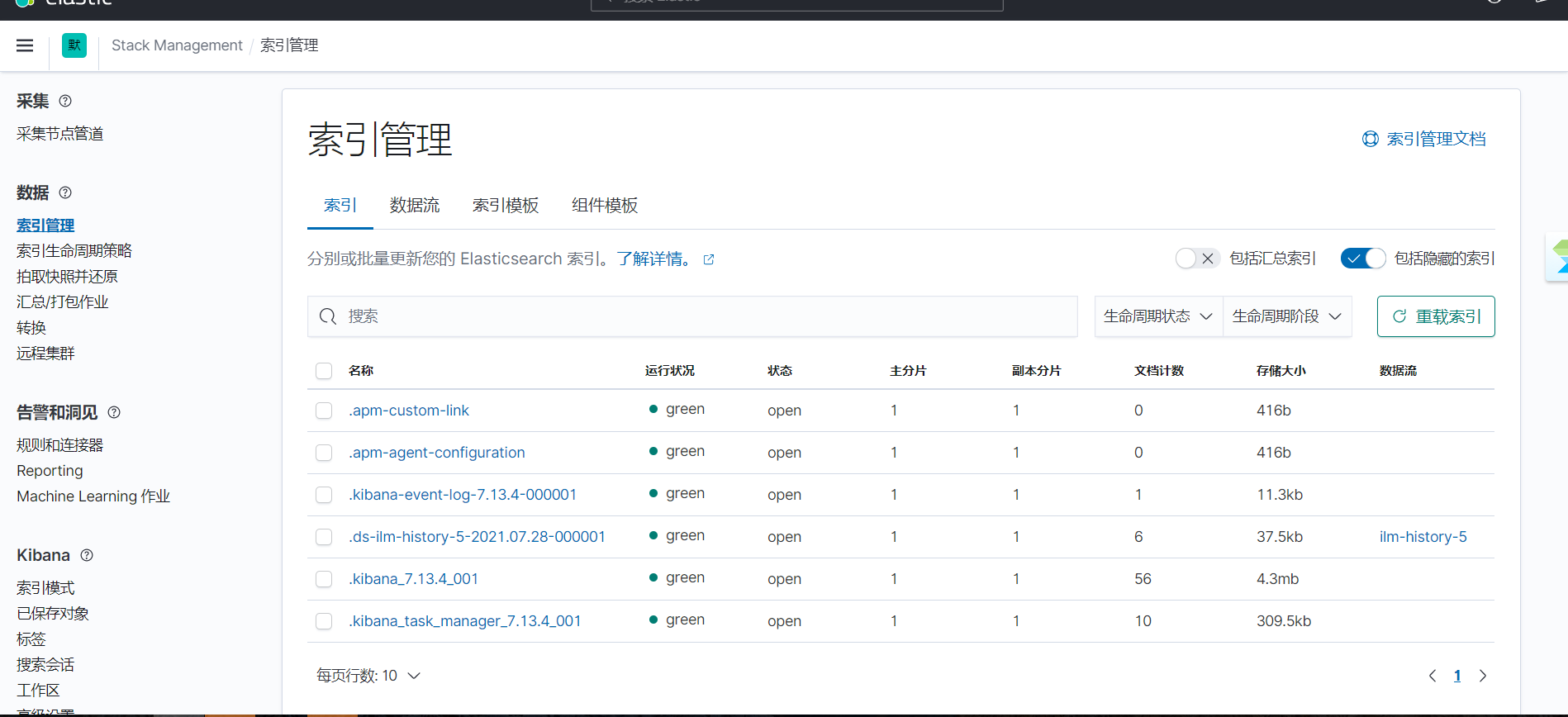Open 标签 in sidebar

pyautogui.click(x=31, y=639)
